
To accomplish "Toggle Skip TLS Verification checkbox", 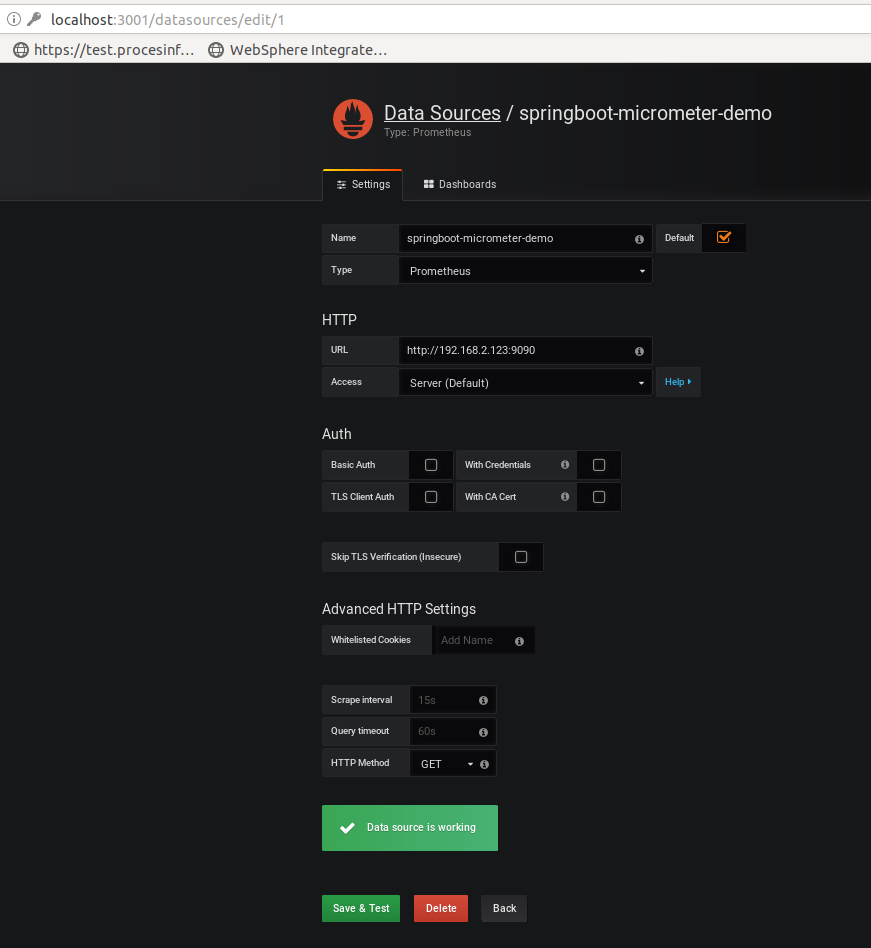I will (521, 557).
